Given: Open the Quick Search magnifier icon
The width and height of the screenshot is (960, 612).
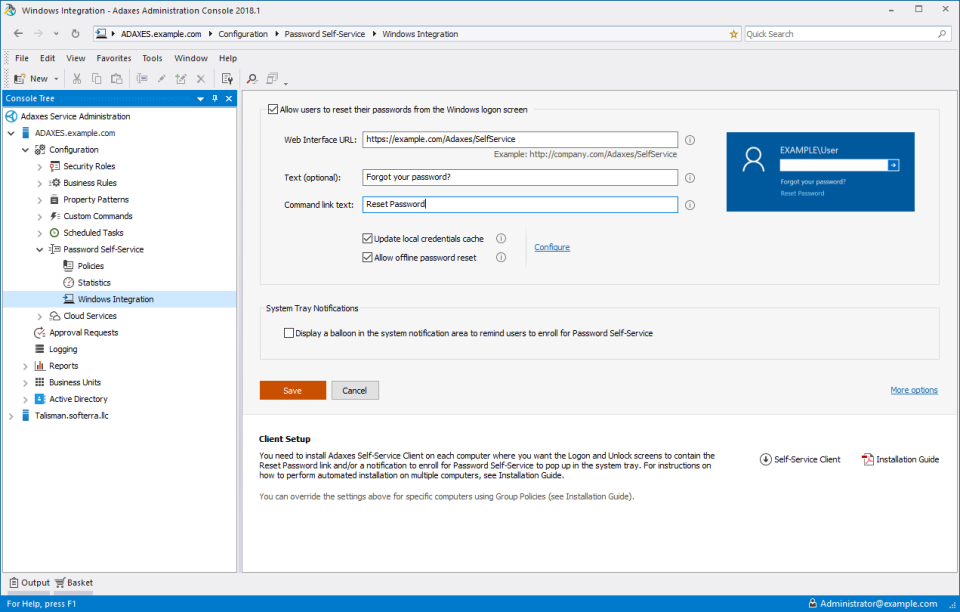Looking at the screenshot, I should click(941, 33).
